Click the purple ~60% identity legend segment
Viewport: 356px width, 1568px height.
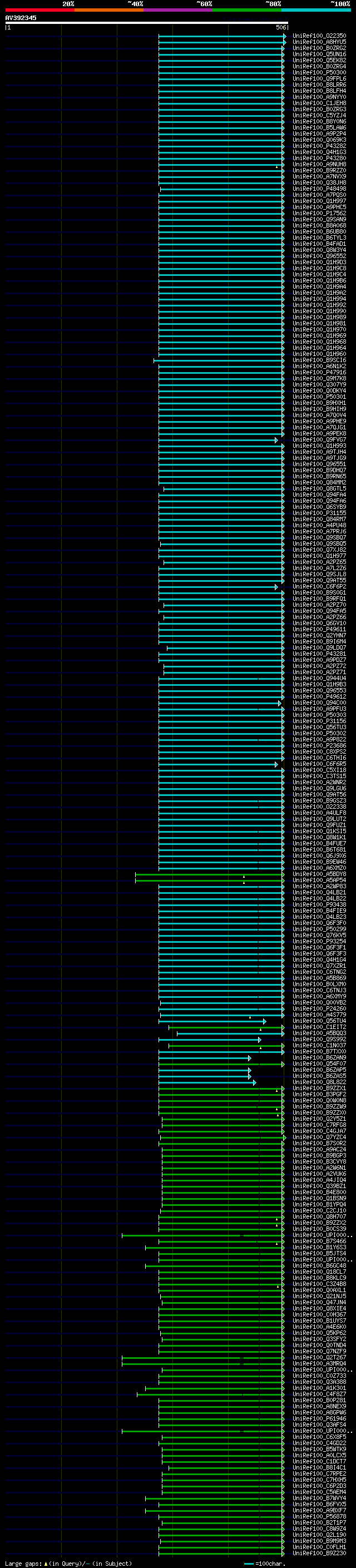click(x=179, y=10)
